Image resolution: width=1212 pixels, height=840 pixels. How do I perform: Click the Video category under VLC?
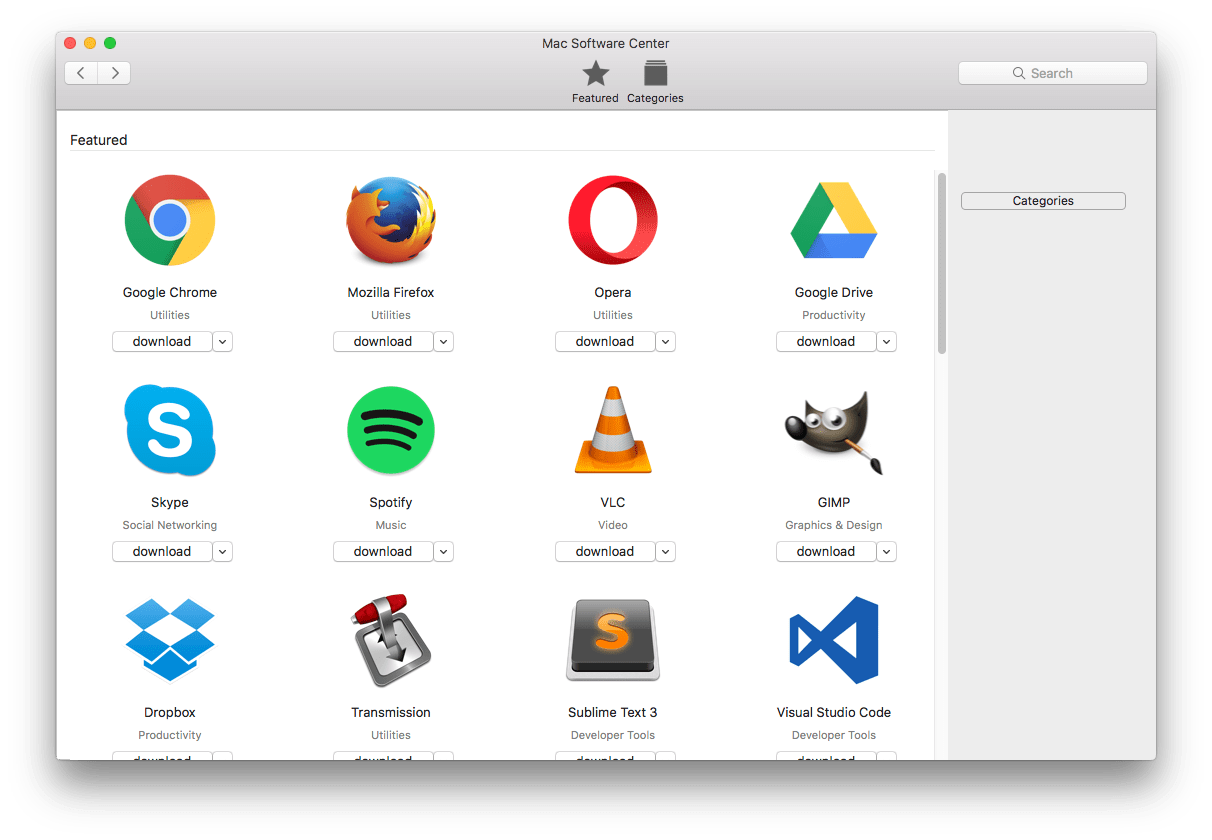[x=613, y=525]
